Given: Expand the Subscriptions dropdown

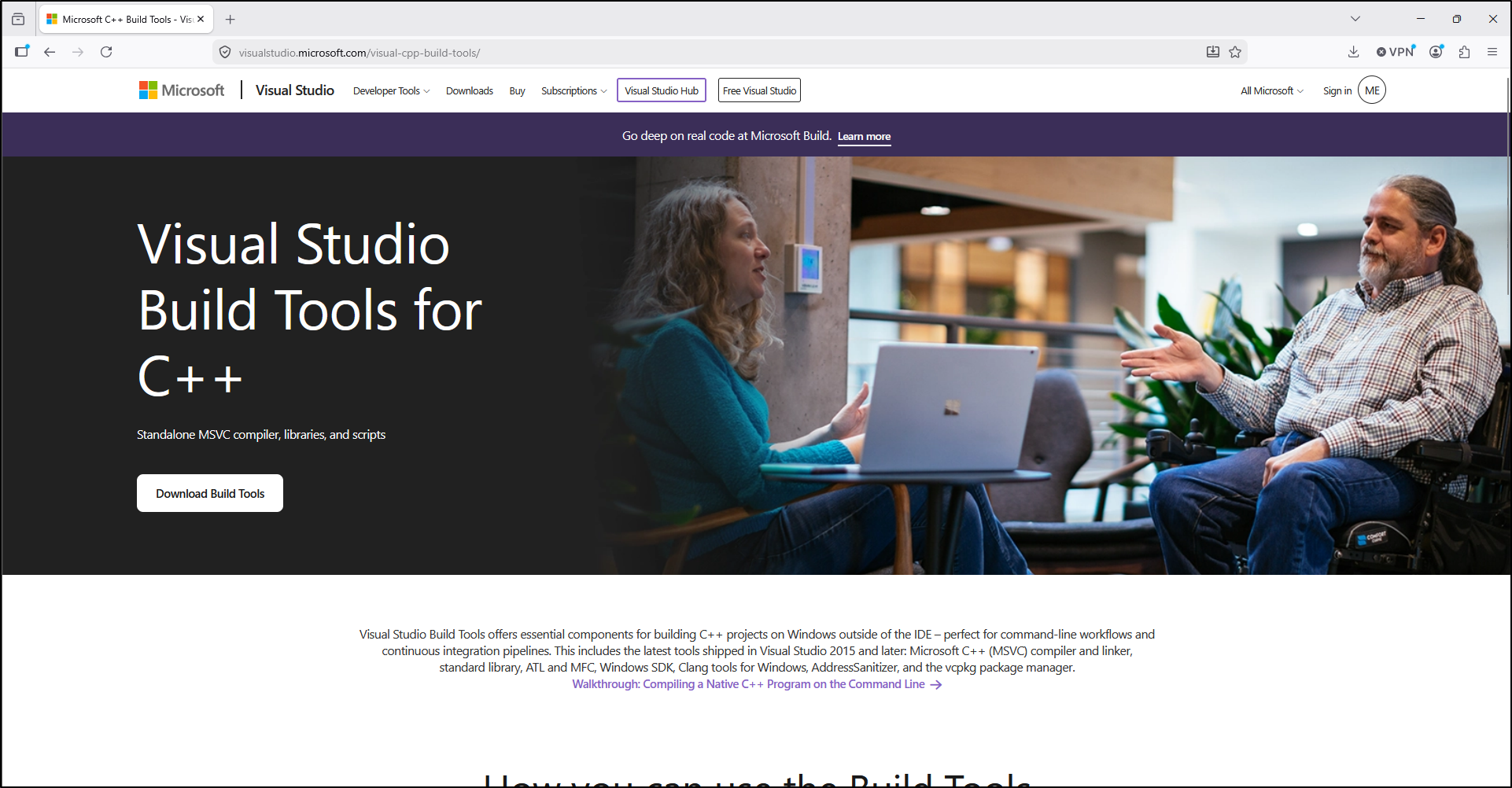Looking at the screenshot, I should (x=574, y=91).
